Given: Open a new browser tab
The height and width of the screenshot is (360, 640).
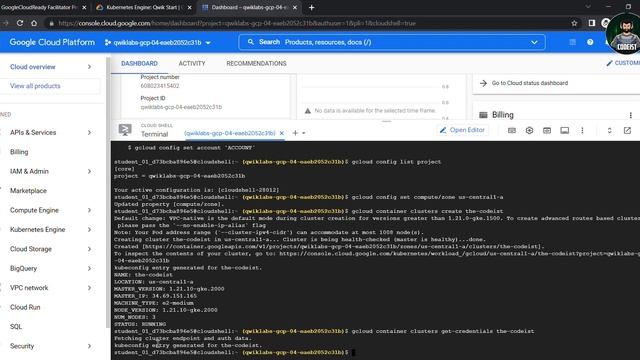Looking at the screenshot, I should tap(311, 7).
